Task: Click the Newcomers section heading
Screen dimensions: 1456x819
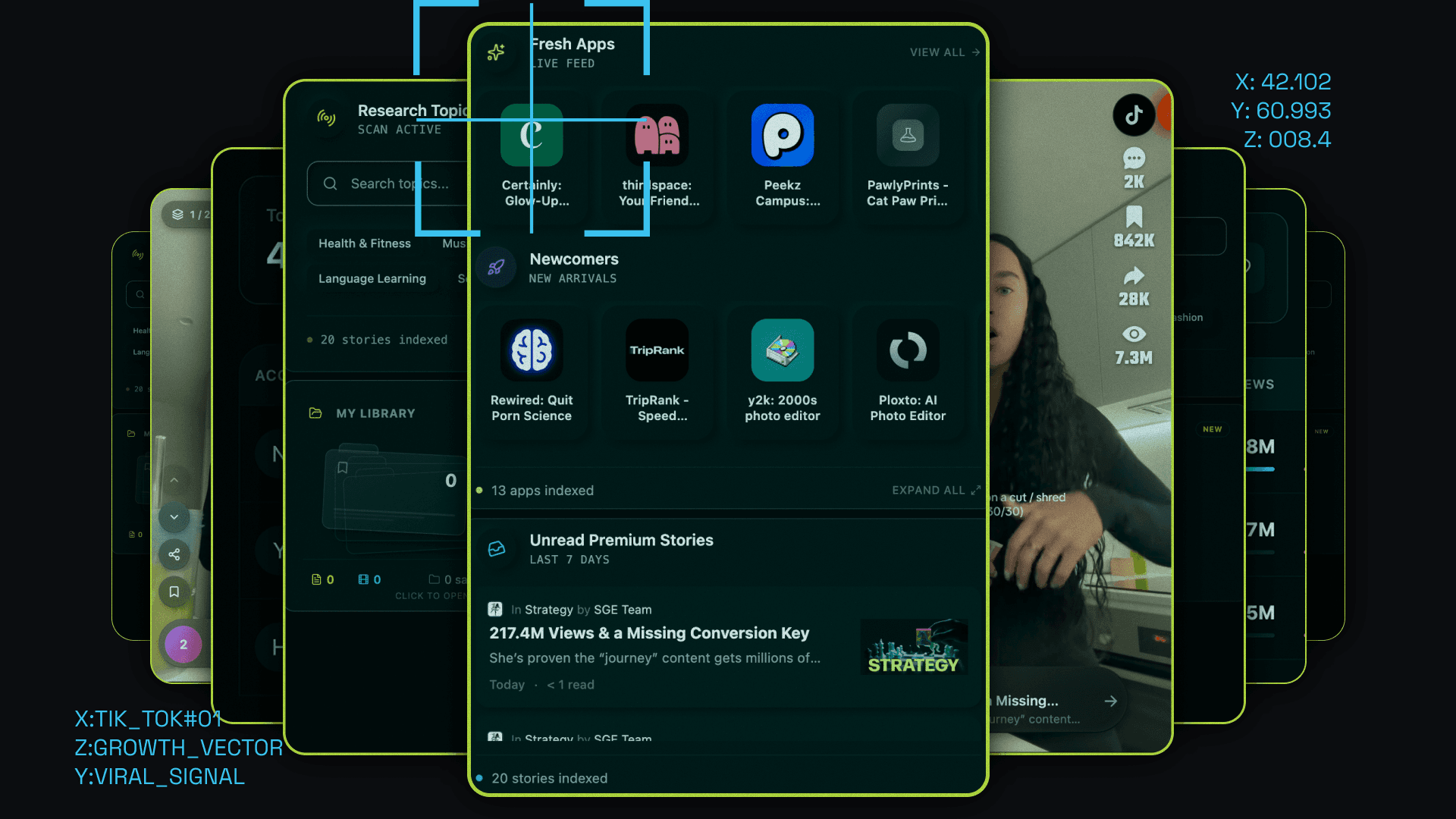Action: [574, 259]
